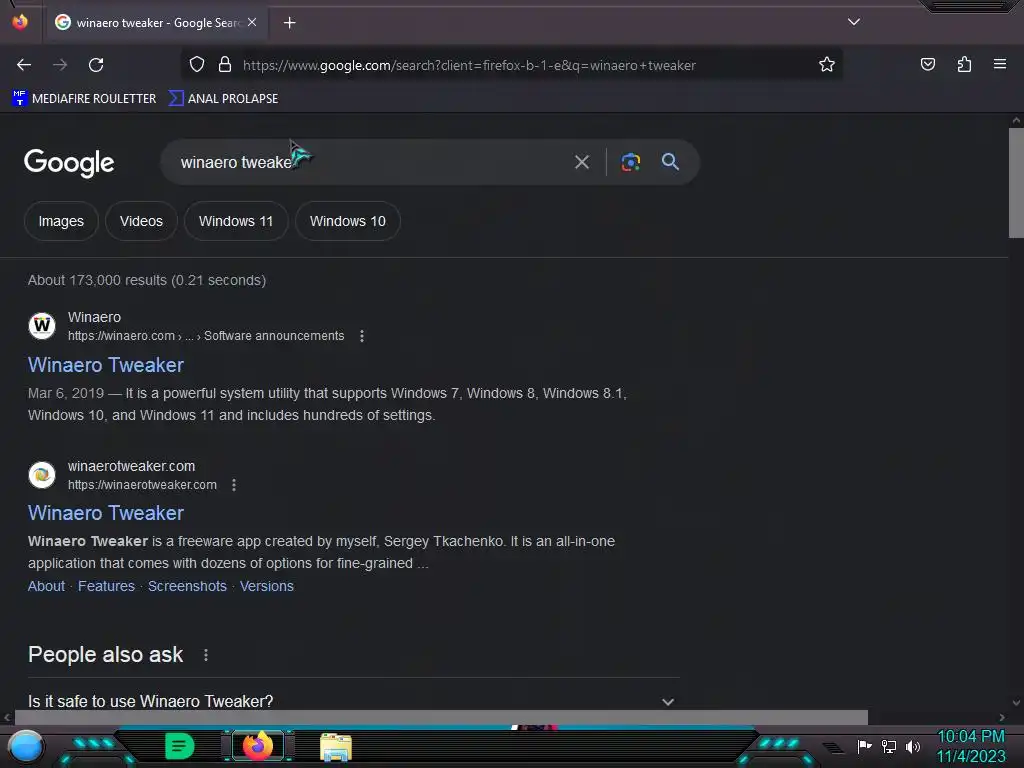This screenshot has height=768, width=1024.
Task: Click the magnifier search button
Action: [x=670, y=162]
